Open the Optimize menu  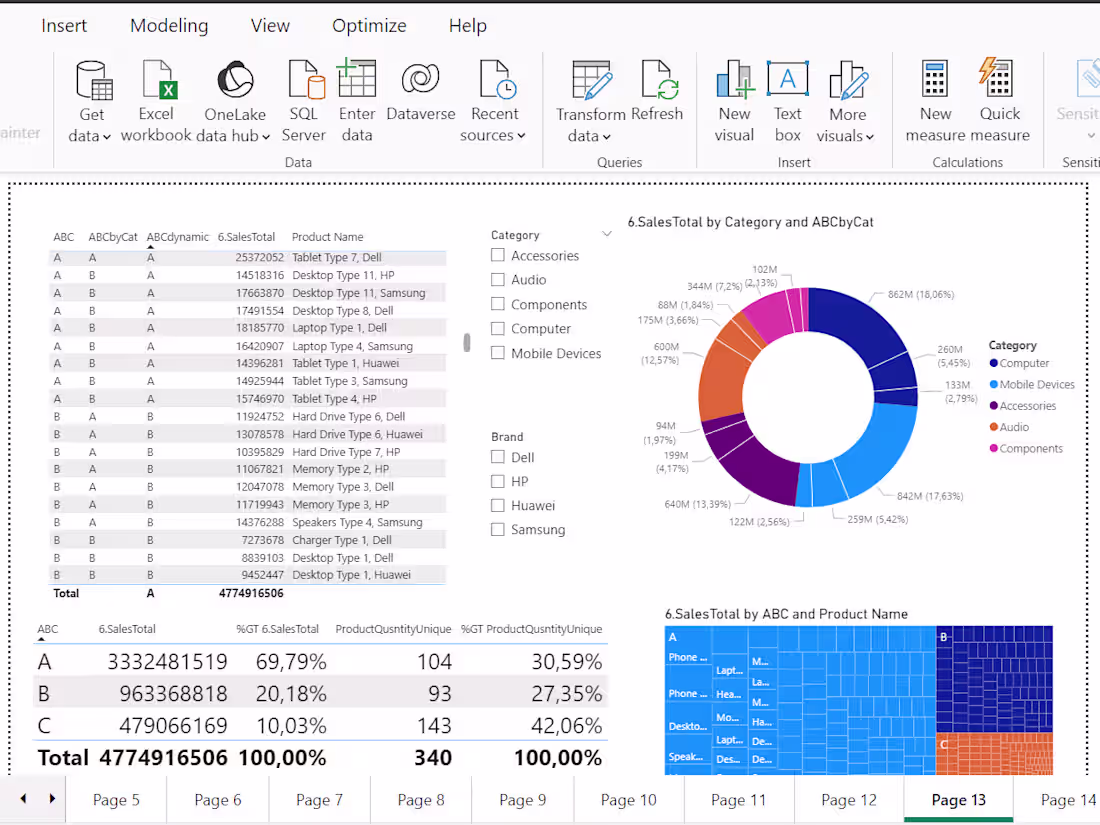(368, 25)
